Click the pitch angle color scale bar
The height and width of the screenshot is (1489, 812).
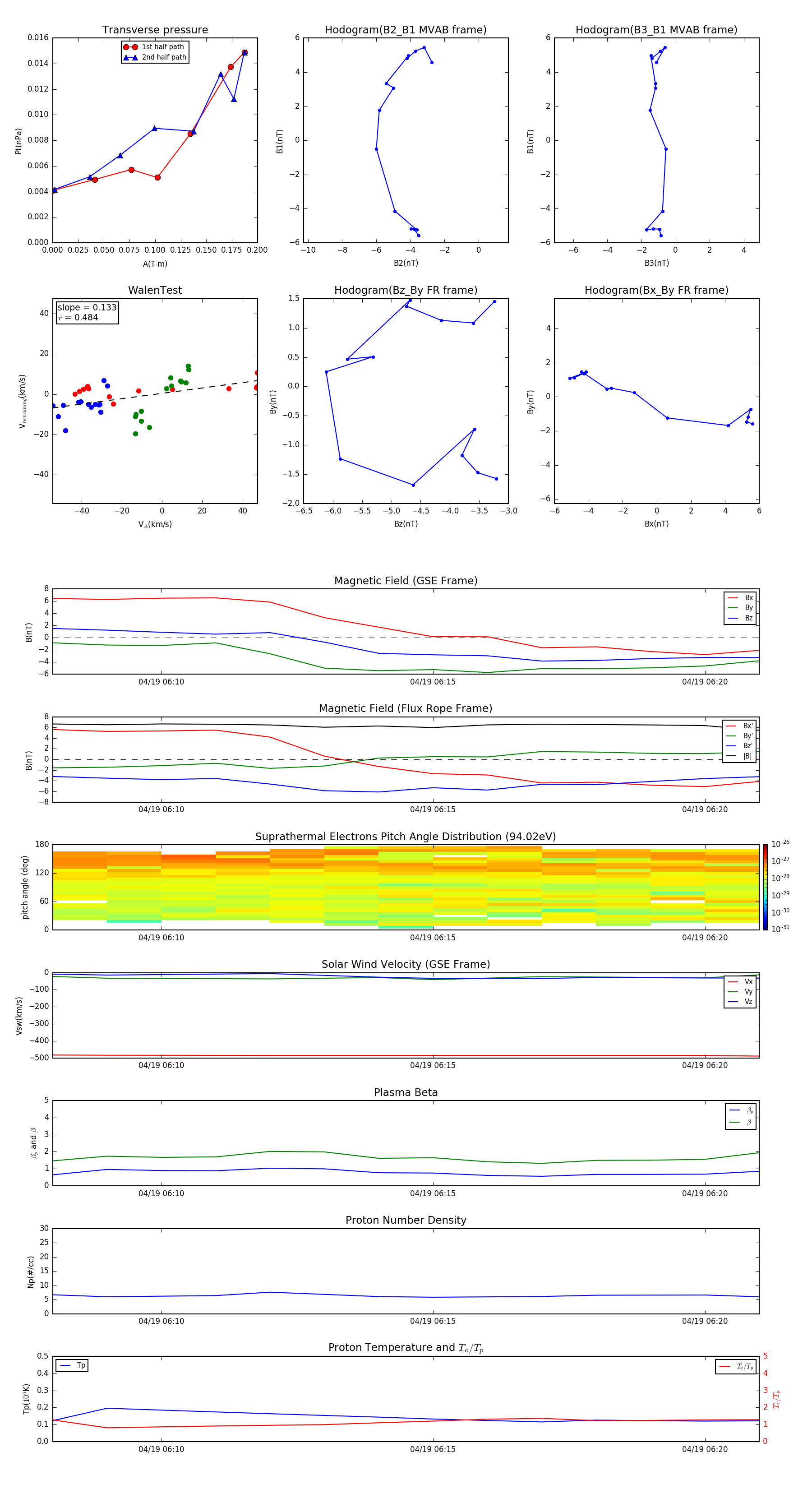pos(765,887)
